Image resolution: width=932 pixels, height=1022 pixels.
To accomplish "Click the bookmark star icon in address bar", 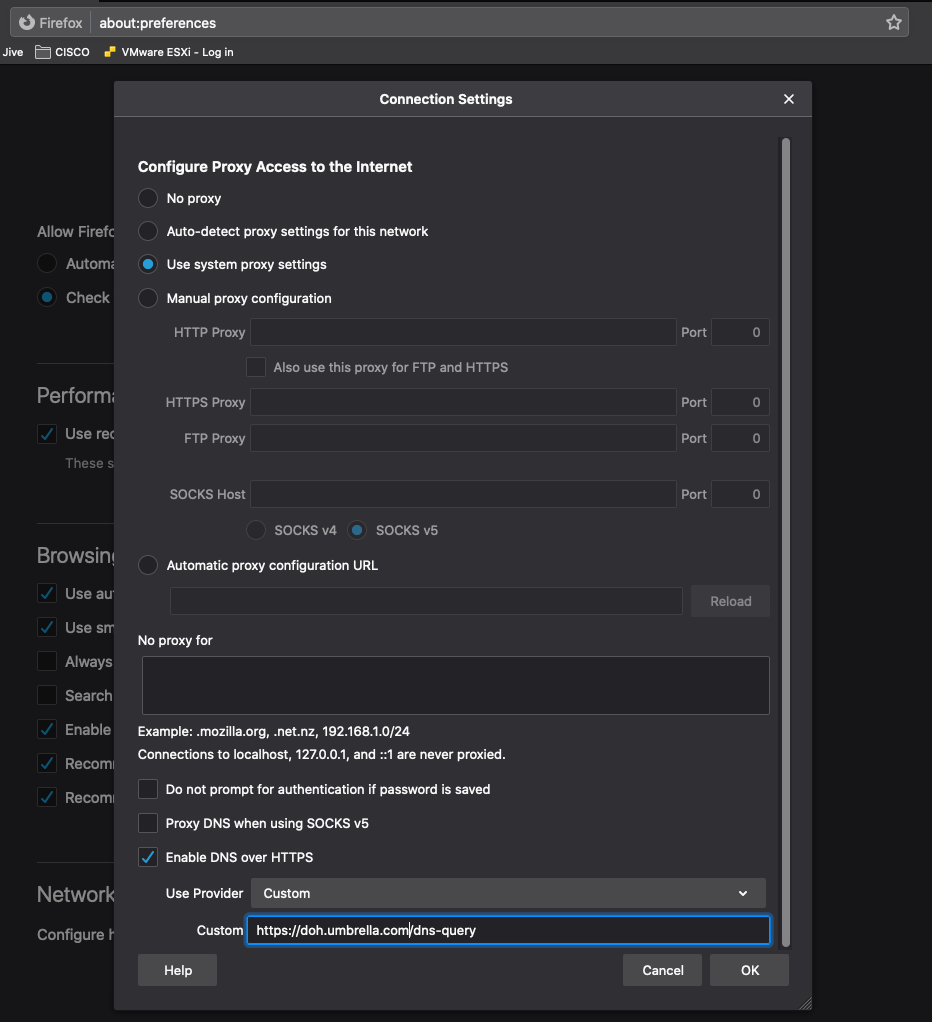I will [894, 23].
